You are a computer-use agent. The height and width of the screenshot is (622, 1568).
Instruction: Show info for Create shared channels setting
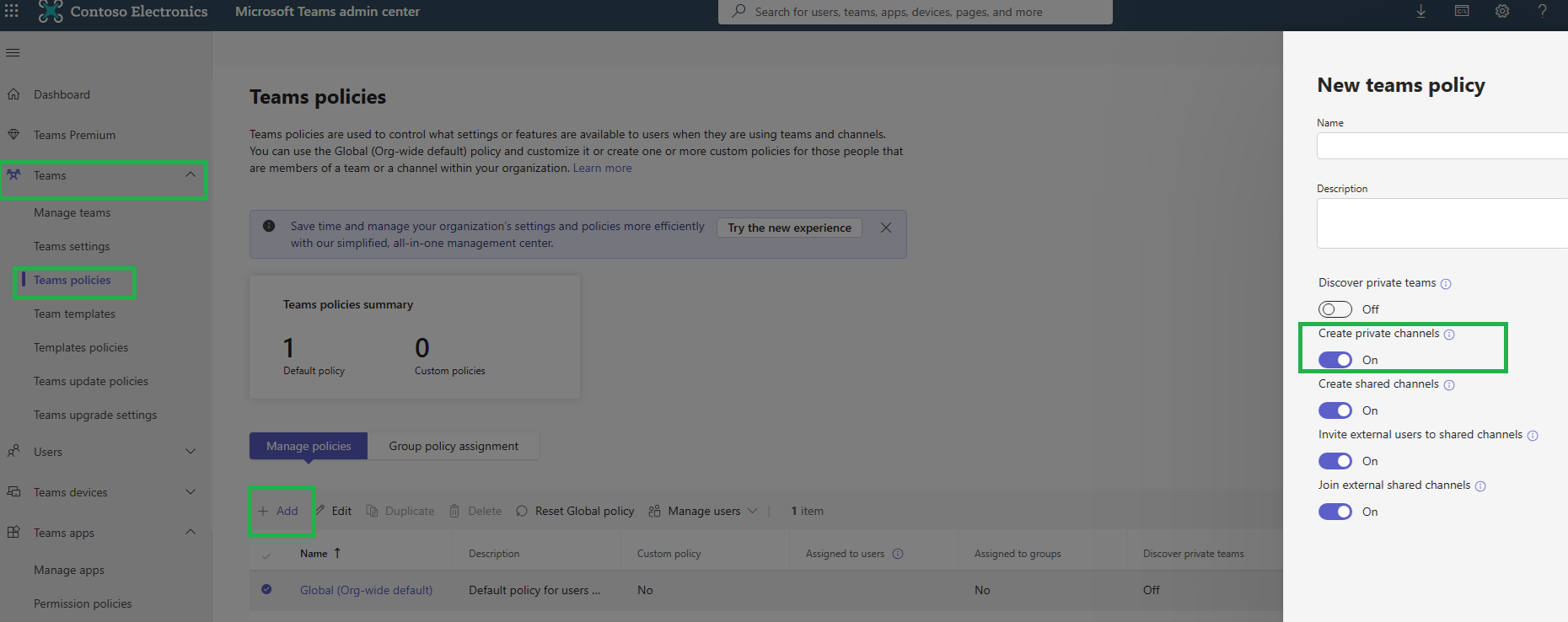tap(1449, 385)
